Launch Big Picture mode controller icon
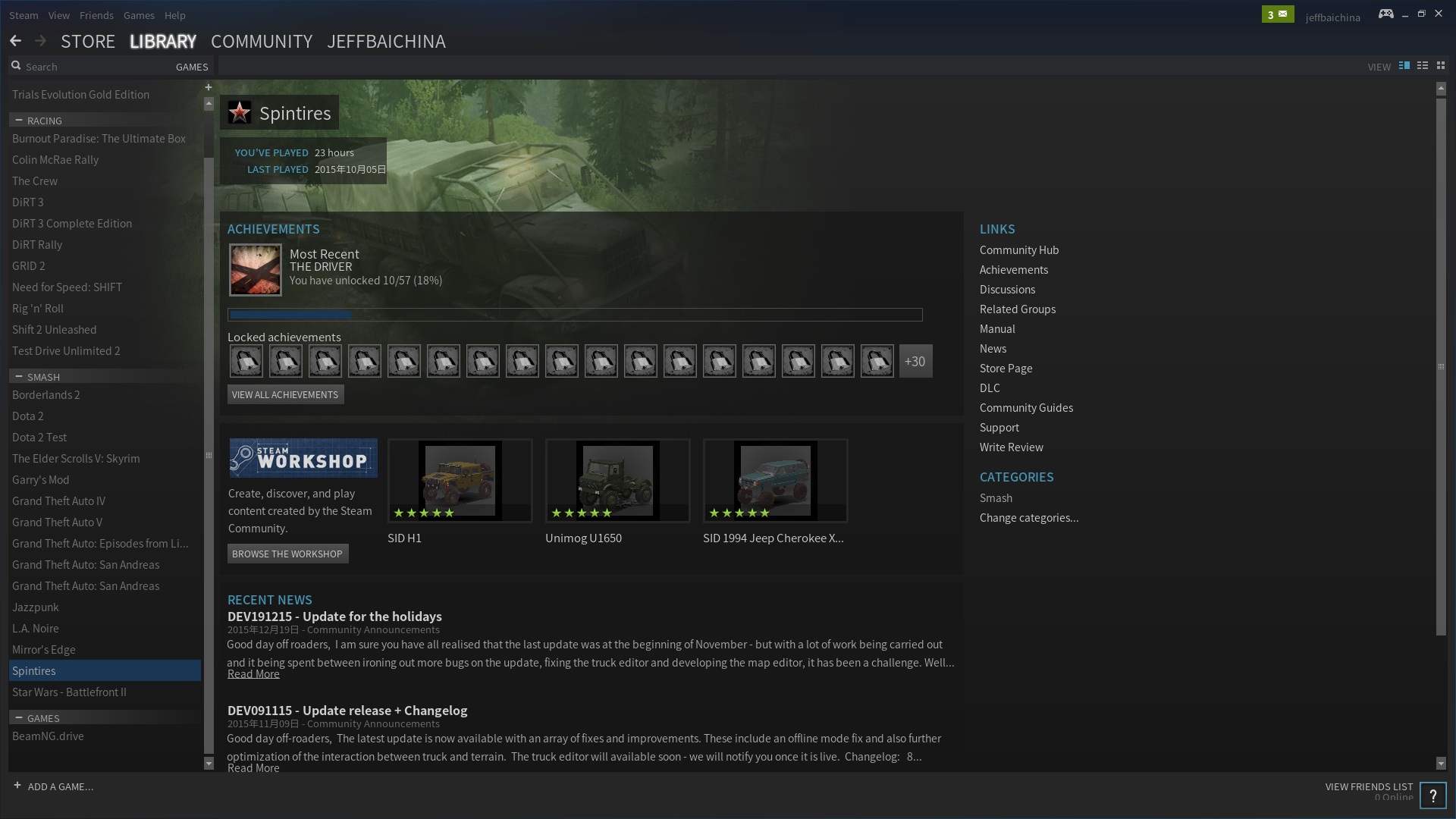This screenshot has width=1456, height=819. click(x=1385, y=14)
